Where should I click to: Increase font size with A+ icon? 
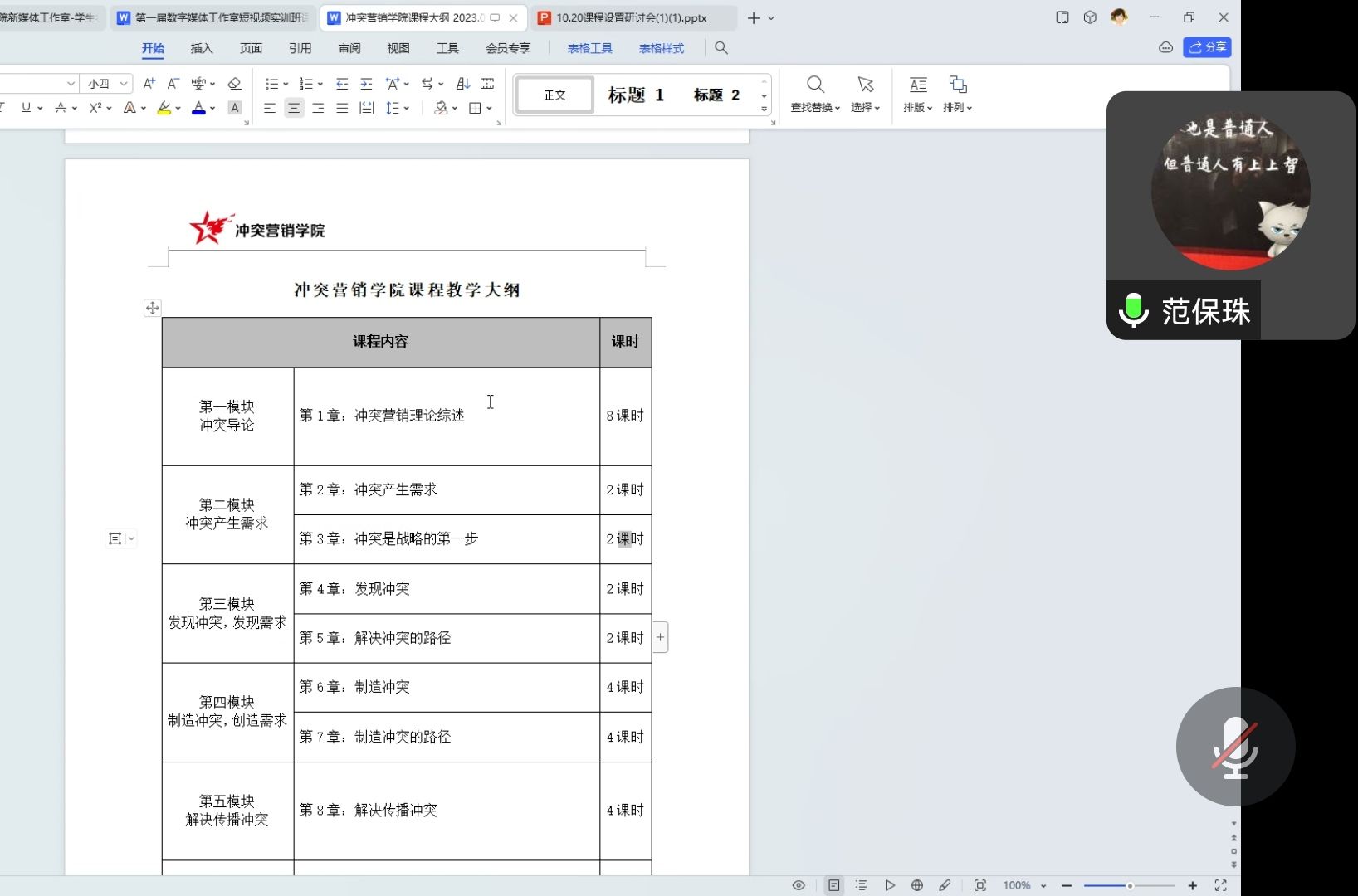click(x=149, y=84)
